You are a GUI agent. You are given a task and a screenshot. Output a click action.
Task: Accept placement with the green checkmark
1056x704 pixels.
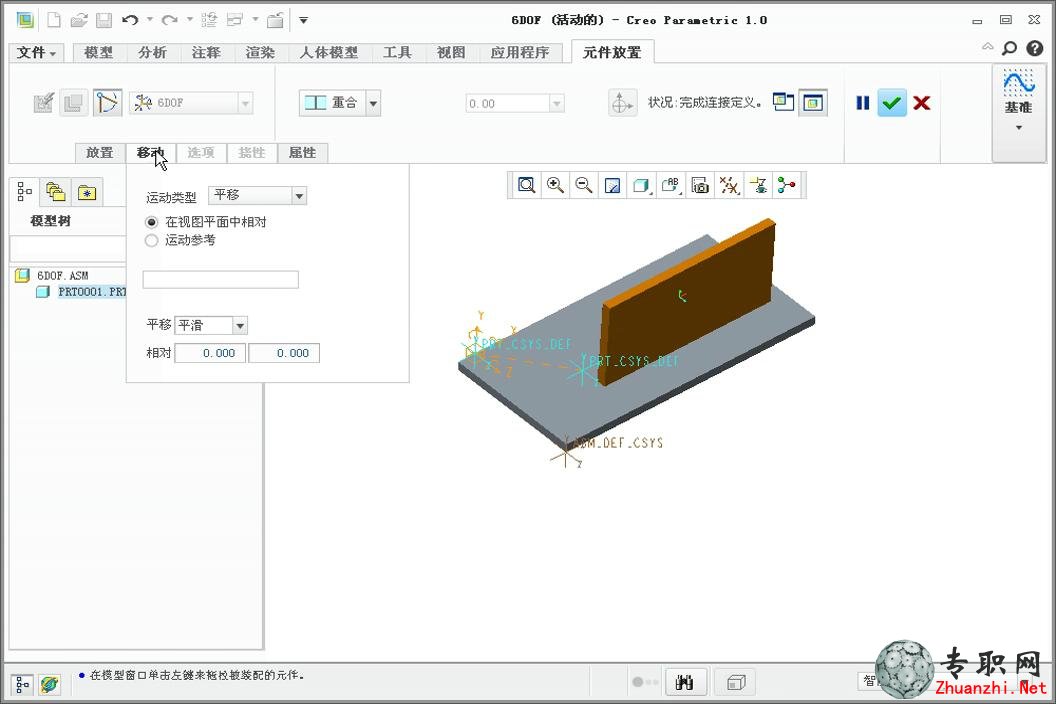(892, 102)
